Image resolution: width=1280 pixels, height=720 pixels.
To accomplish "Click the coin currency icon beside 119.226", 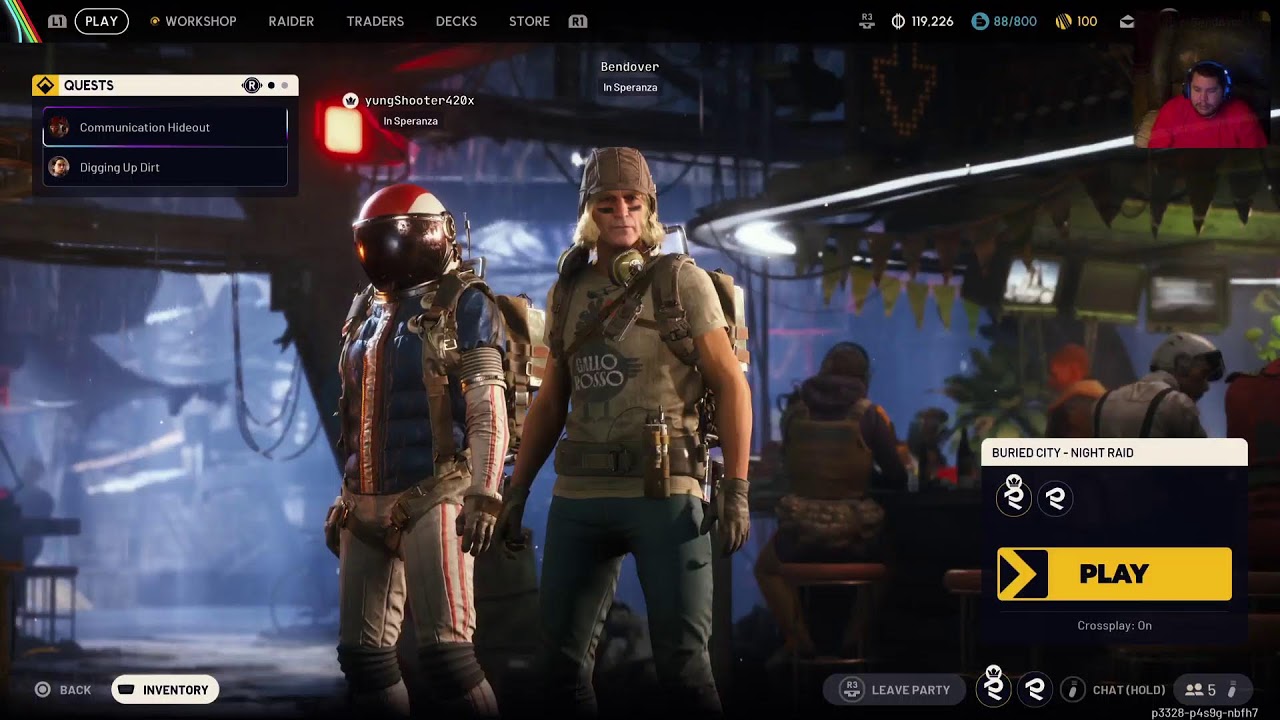I will click(898, 21).
